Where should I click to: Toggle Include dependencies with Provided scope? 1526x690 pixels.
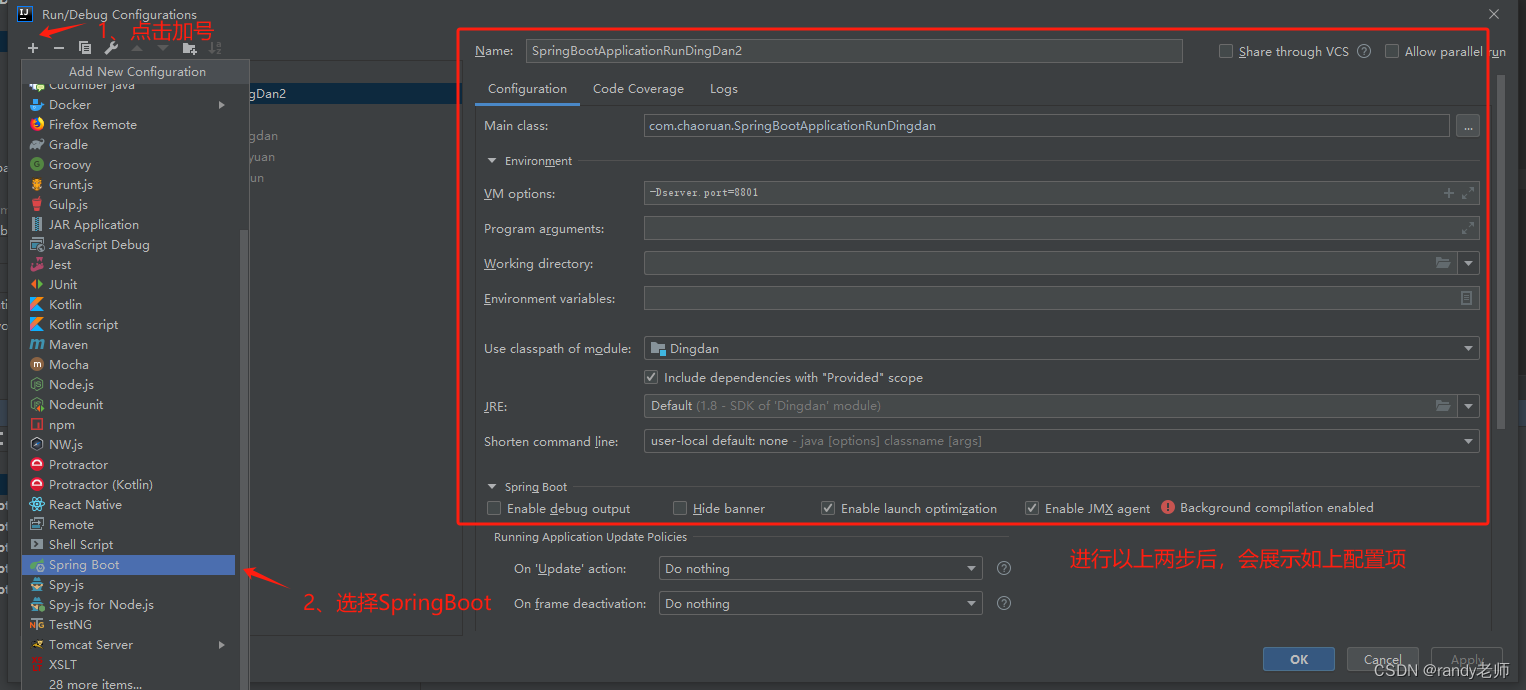(x=651, y=377)
